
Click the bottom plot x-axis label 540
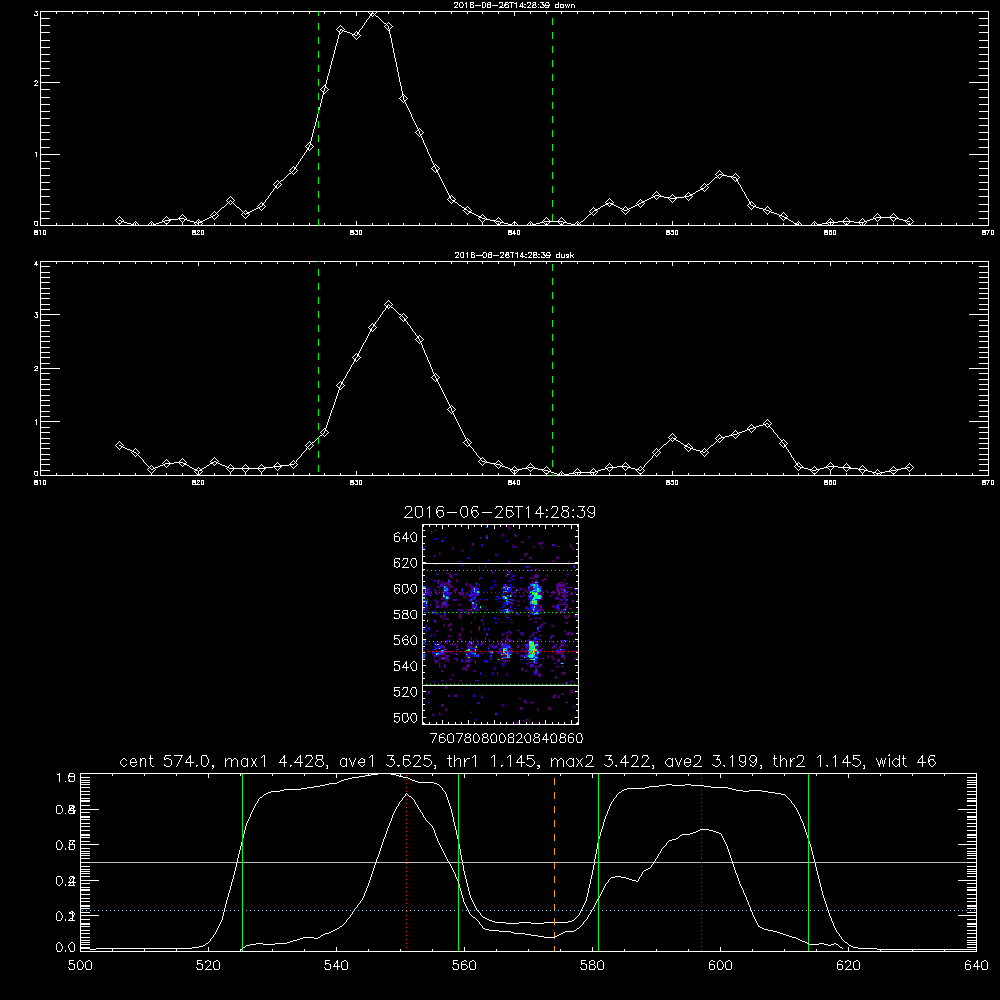(x=336, y=966)
